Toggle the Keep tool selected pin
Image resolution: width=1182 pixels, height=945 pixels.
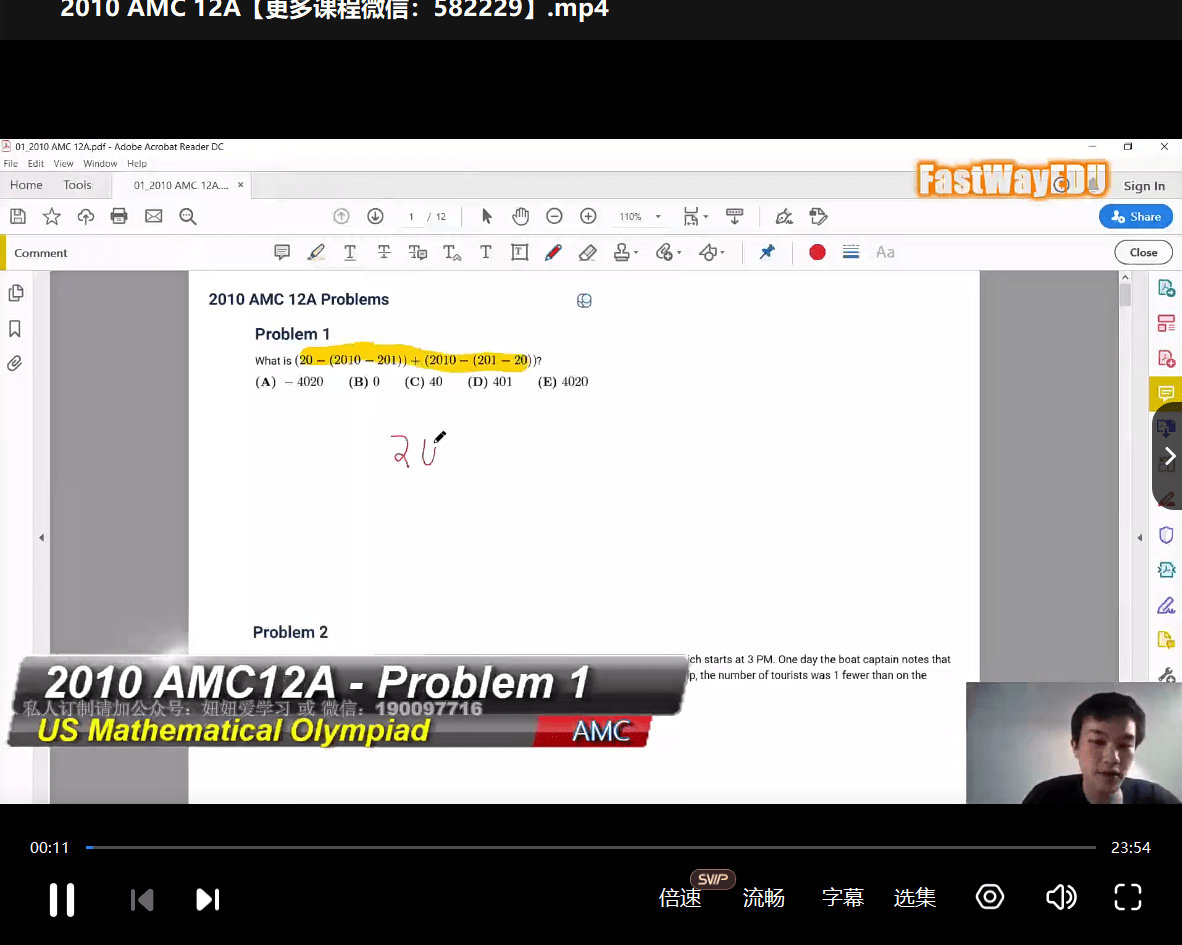pyautogui.click(x=767, y=252)
